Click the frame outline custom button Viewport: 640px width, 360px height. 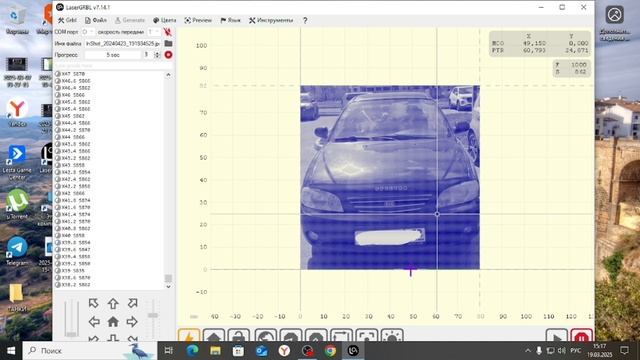[342, 336]
